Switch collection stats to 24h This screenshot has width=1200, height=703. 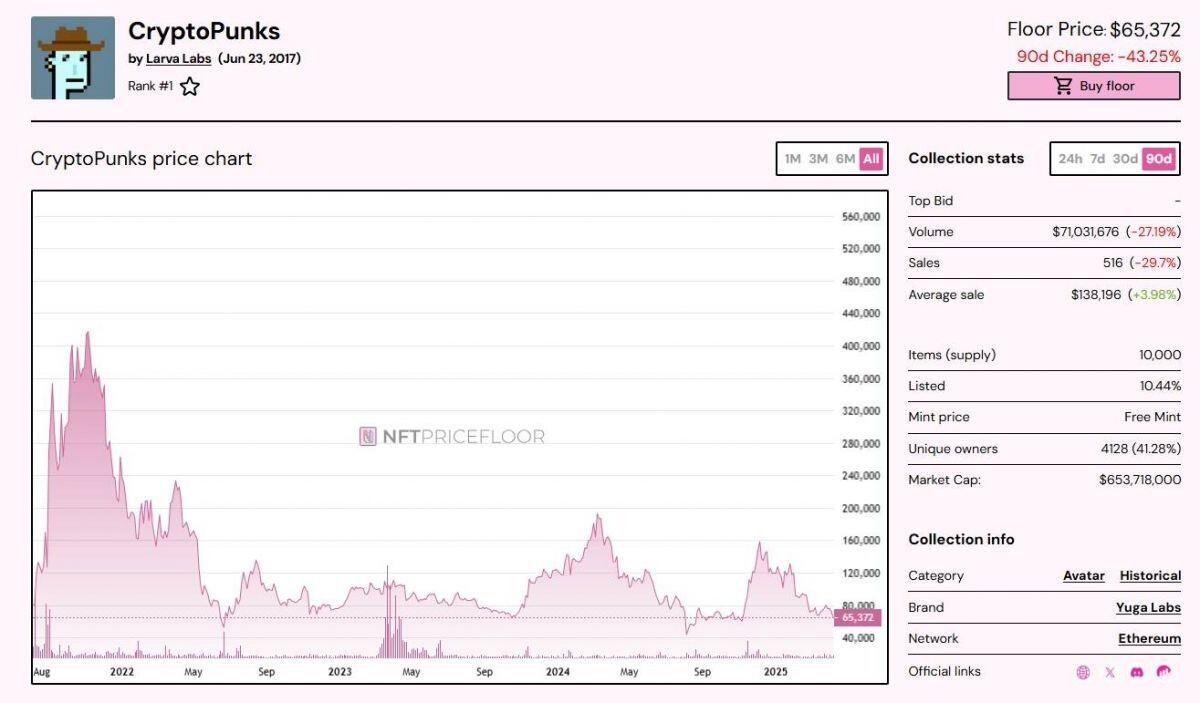tap(1070, 159)
